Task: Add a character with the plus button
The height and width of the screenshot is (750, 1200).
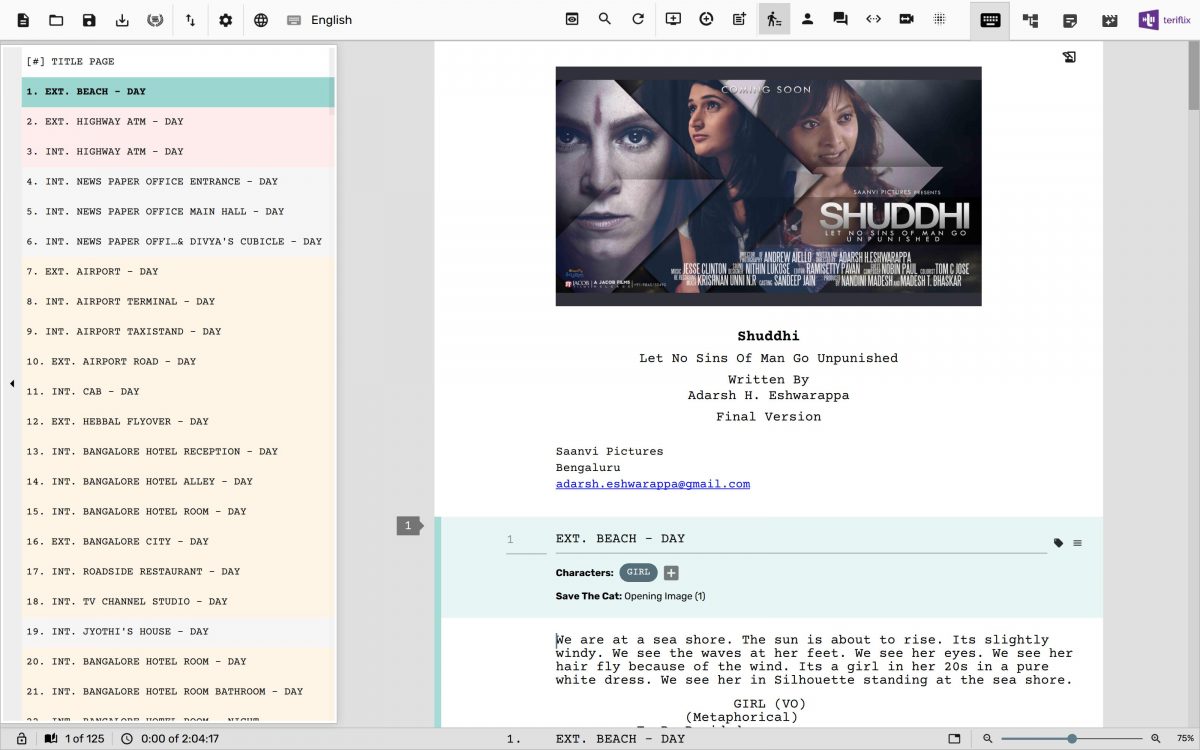Action: tap(670, 572)
